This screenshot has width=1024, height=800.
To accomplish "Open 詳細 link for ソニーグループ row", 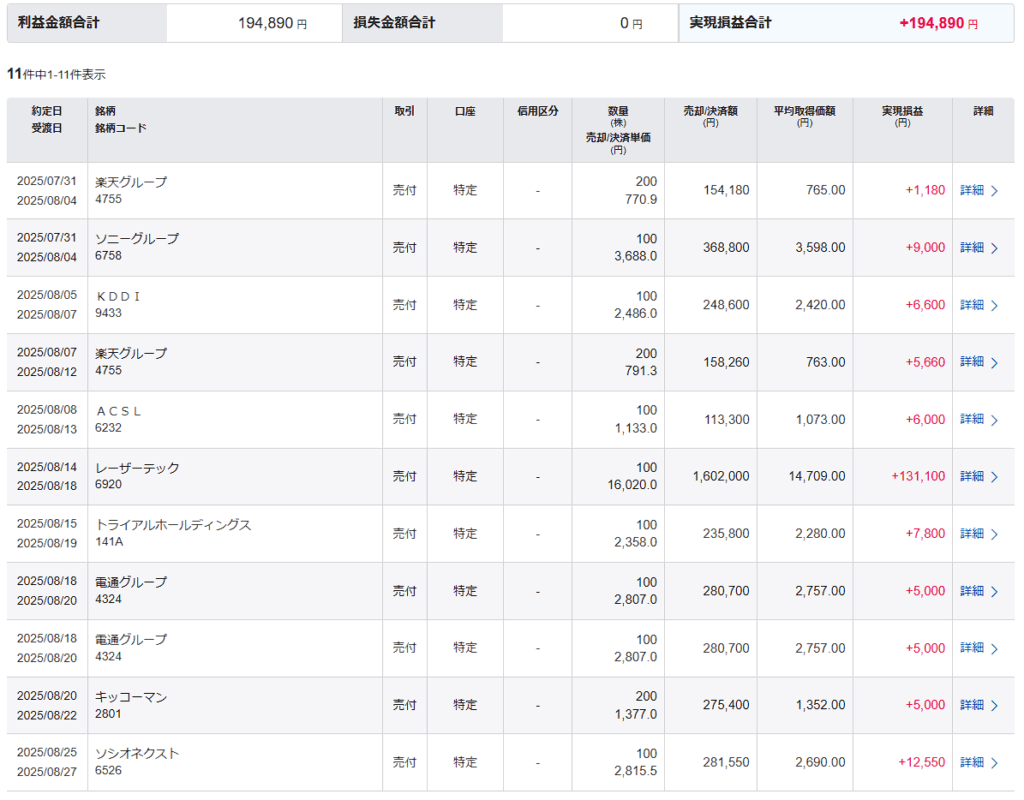I will tap(979, 248).
